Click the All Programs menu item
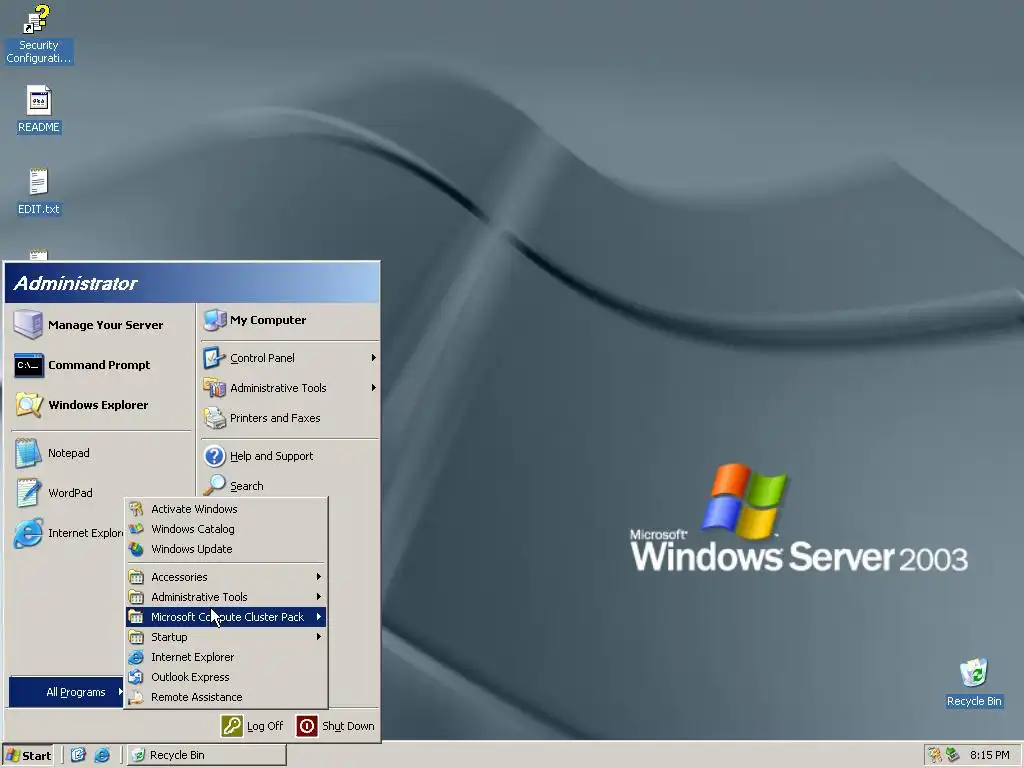1024x768 pixels. pyautogui.click(x=66, y=692)
